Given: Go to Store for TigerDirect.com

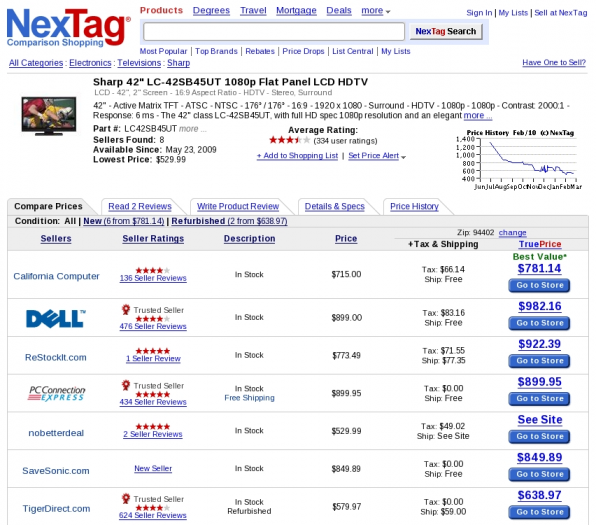Looking at the screenshot, I should coord(539,512).
